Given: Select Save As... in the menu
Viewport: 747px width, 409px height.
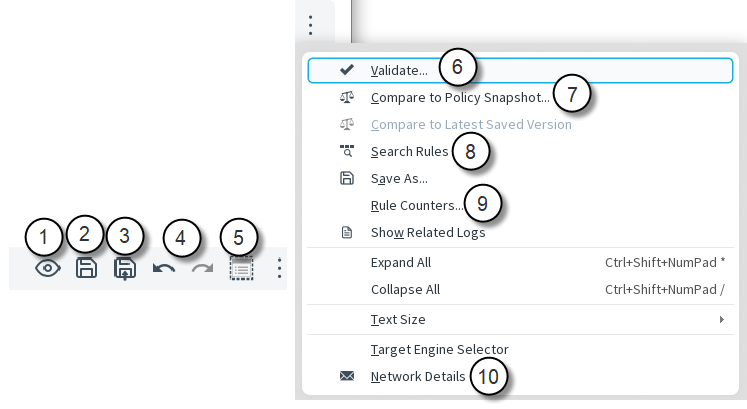Looking at the screenshot, I should pos(399,179).
